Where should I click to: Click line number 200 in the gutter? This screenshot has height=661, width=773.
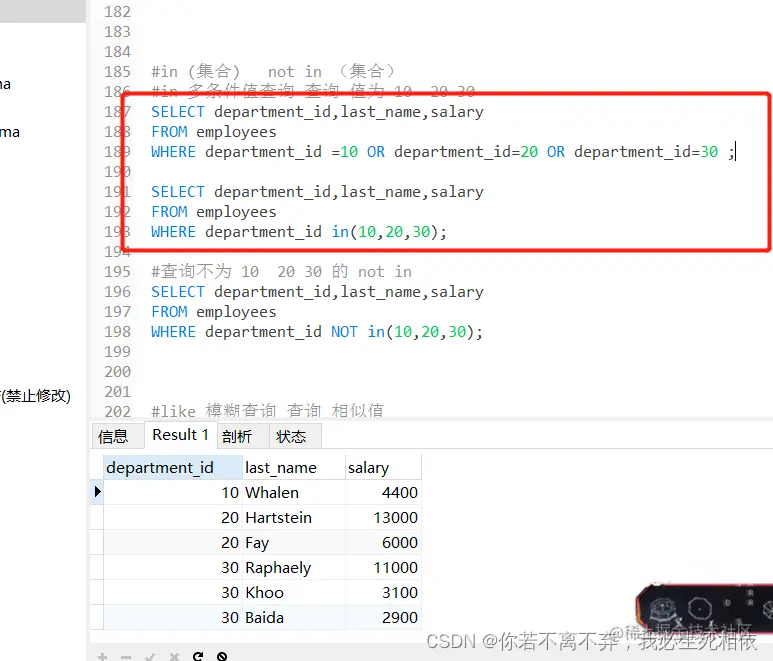pyautogui.click(x=117, y=372)
